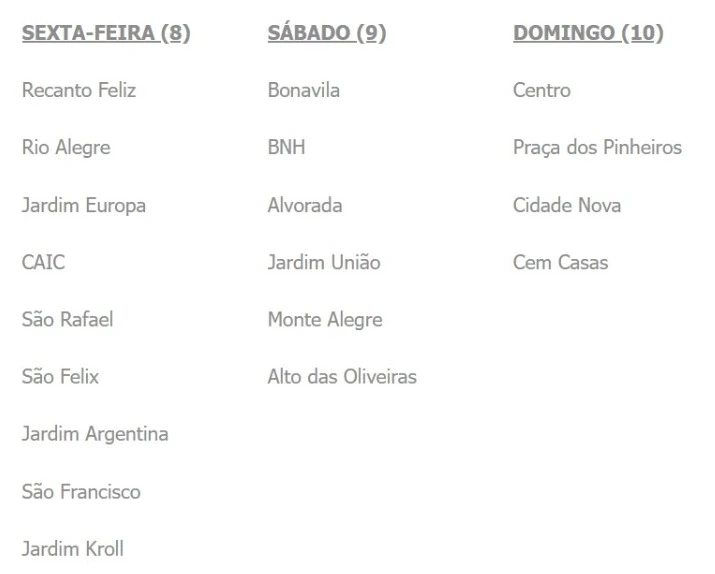Click the SÁBADO (9) heading
This screenshot has height=574, width=715.
click(x=327, y=34)
